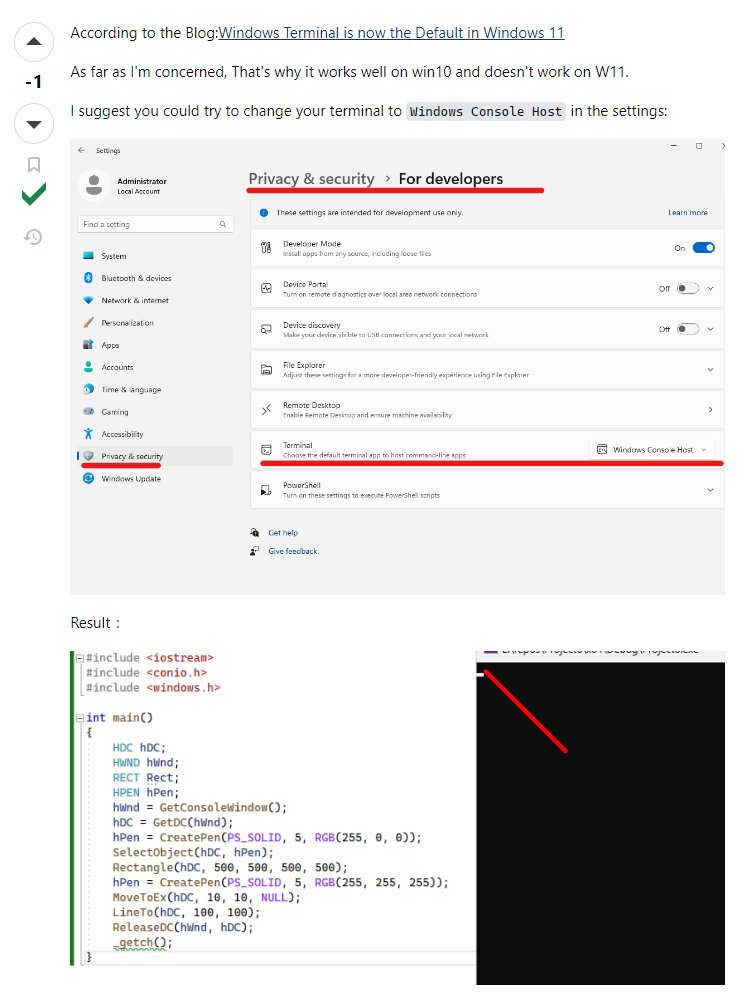Click the Remote Desktop row icon
The width and height of the screenshot is (744, 1001).
pos(266,410)
